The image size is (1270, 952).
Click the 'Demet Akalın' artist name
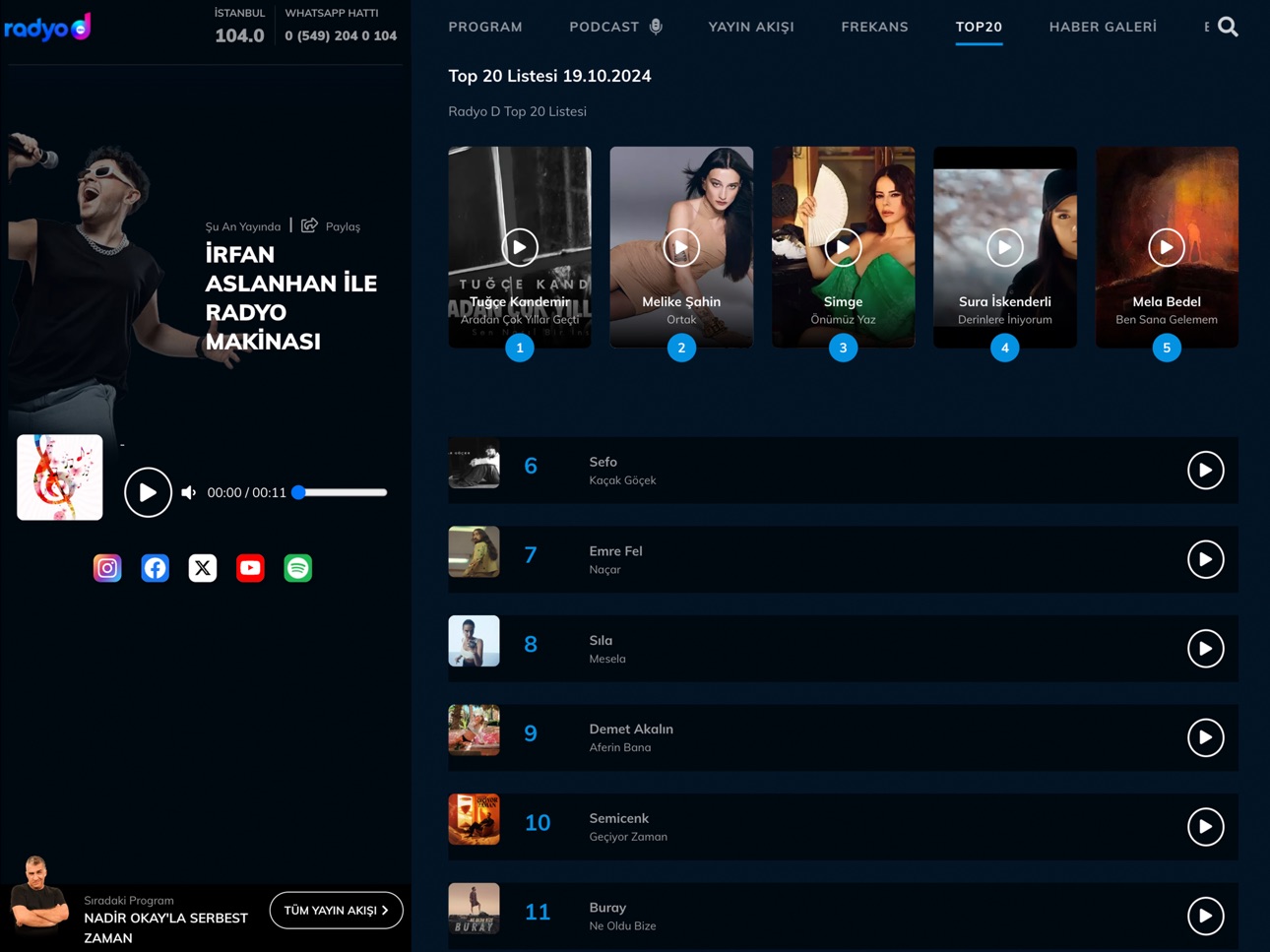631,730
